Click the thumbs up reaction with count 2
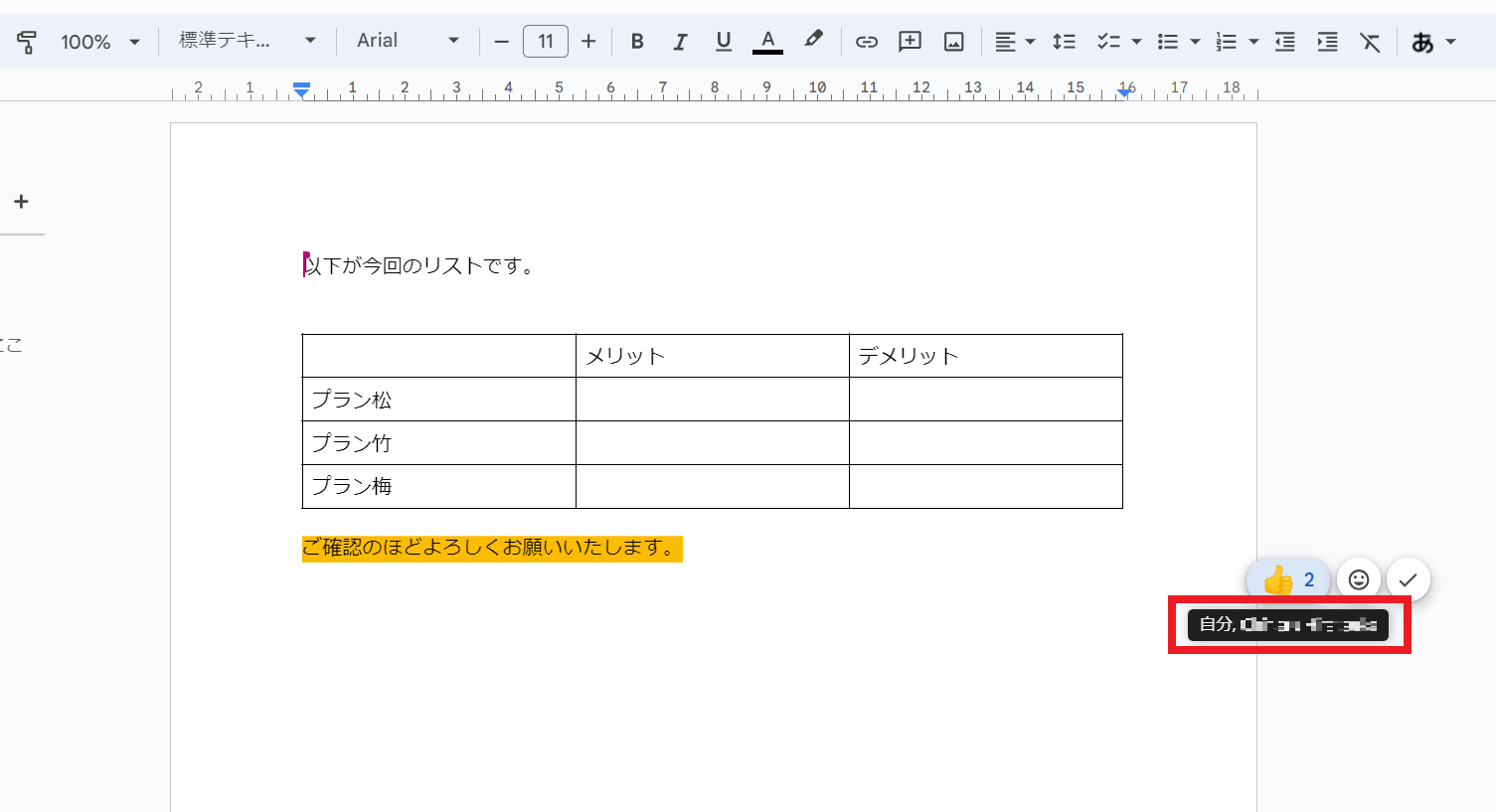Image resolution: width=1496 pixels, height=812 pixels. click(1288, 580)
